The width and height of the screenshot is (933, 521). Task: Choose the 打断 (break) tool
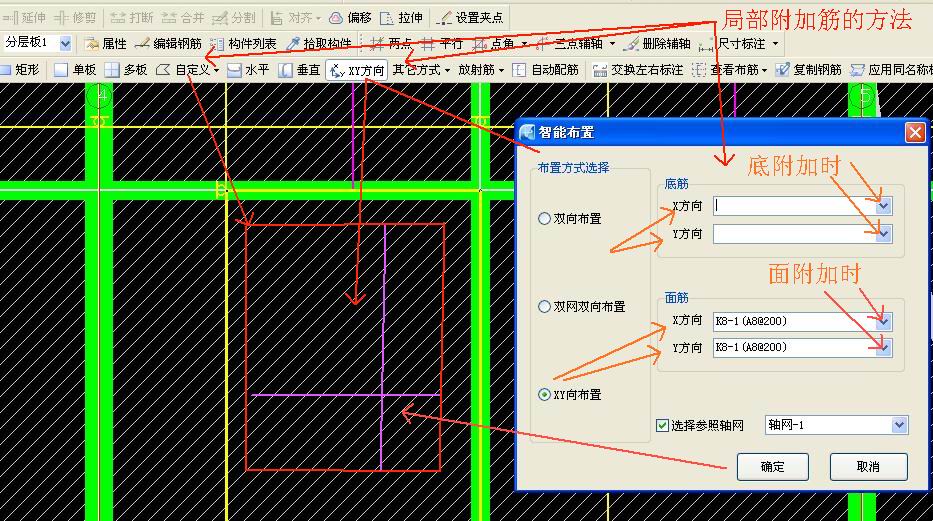132,18
